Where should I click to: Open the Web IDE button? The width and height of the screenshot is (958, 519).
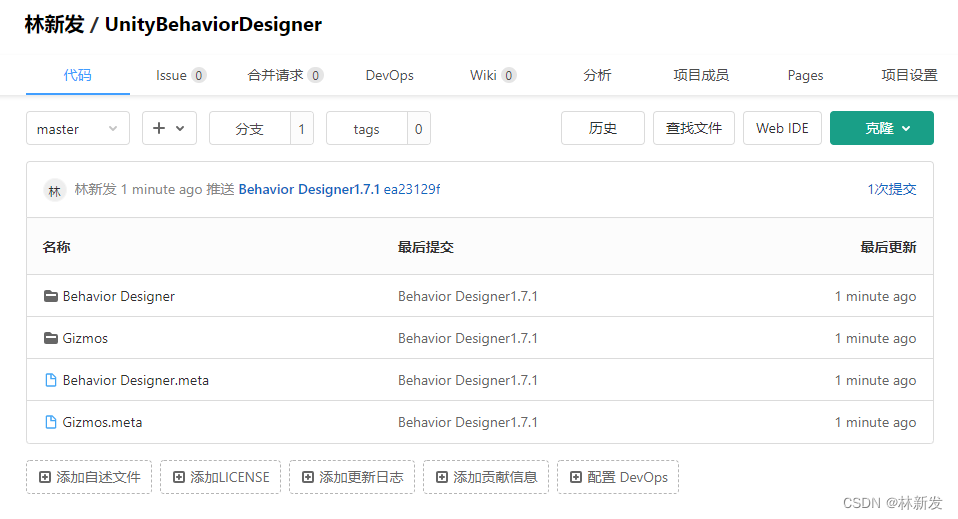pyautogui.click(x=782, y=128)
